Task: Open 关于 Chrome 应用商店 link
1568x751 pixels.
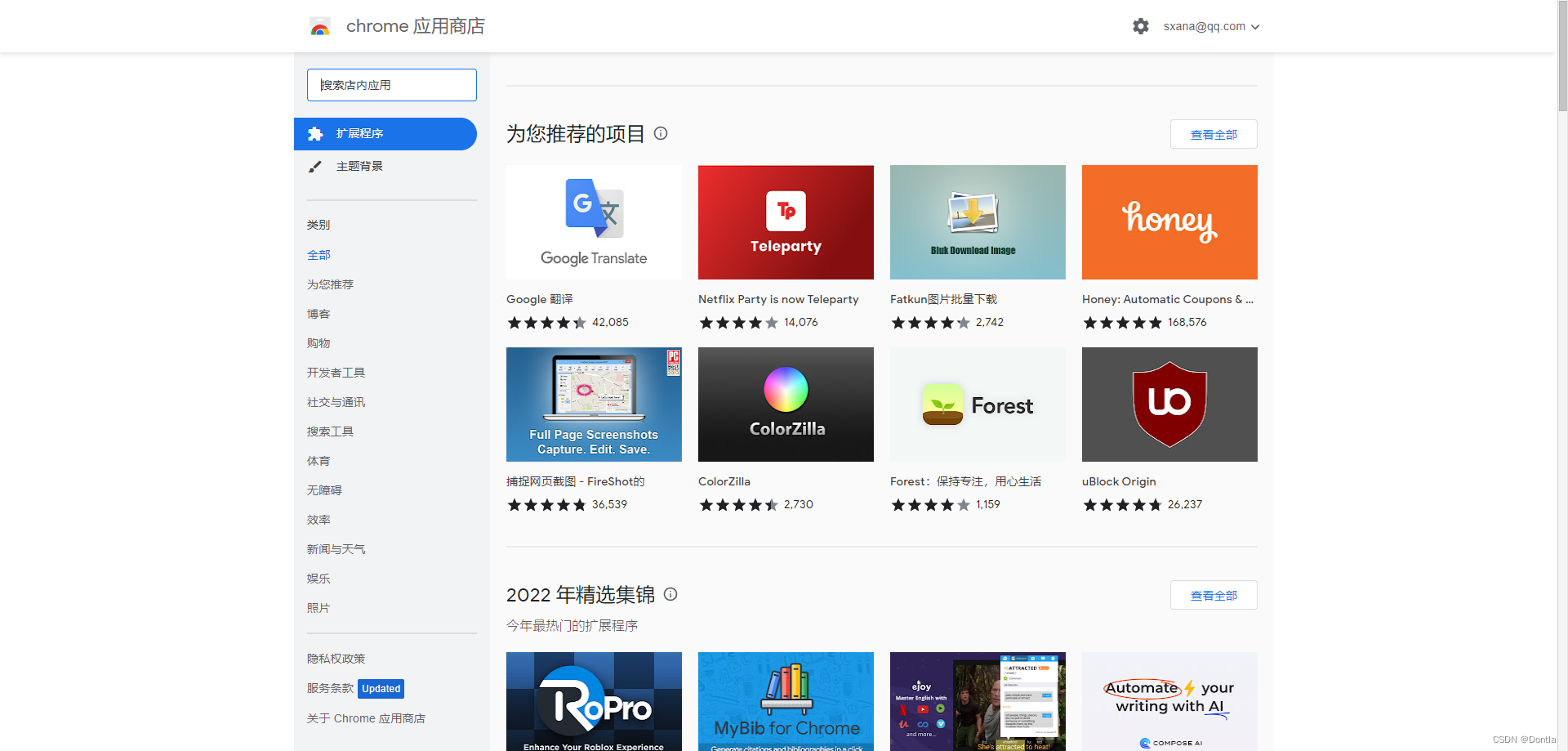Action: point(366,718)
